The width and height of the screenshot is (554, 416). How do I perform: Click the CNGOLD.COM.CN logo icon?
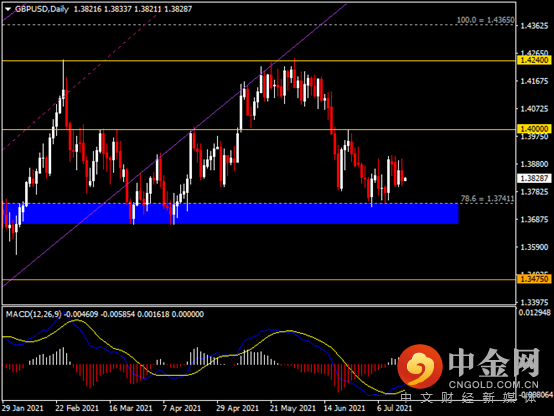[420, 367]
